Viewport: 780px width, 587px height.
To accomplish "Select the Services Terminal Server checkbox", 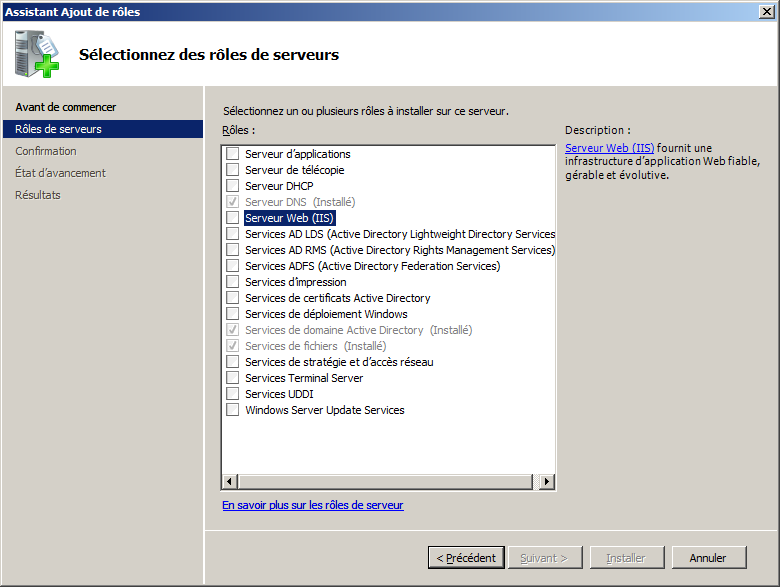I will pyautogui.click(x=233, y=378).
